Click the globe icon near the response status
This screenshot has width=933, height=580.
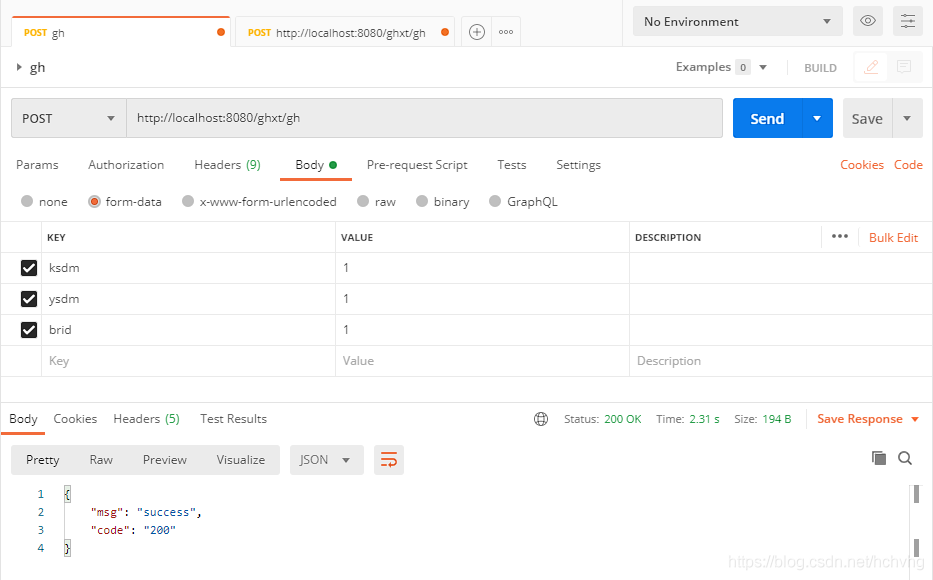tap(541, 419)
